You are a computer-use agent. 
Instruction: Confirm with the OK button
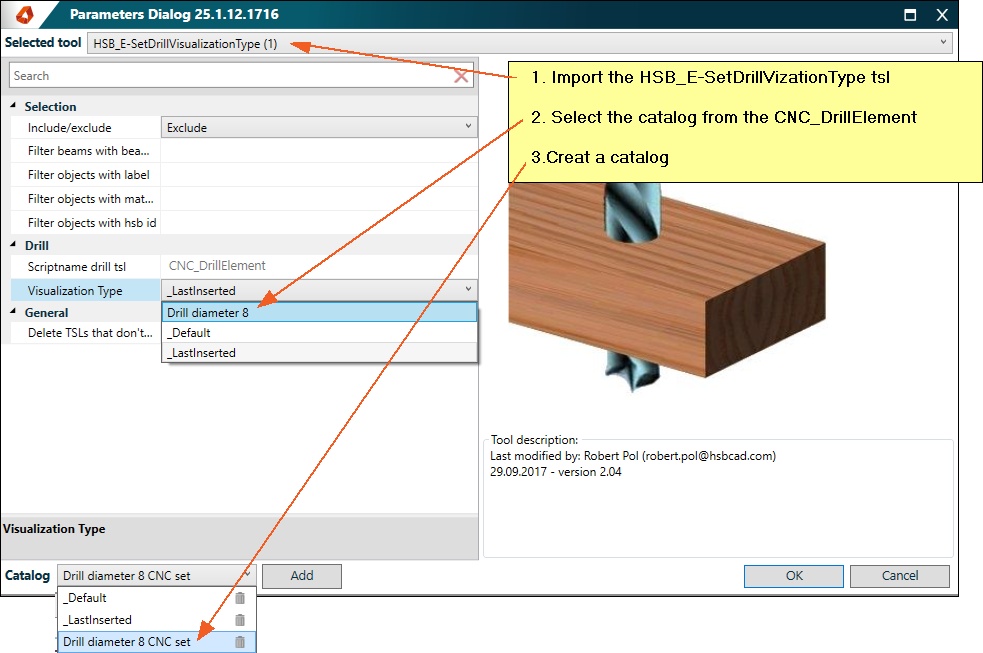pos(794,576)
